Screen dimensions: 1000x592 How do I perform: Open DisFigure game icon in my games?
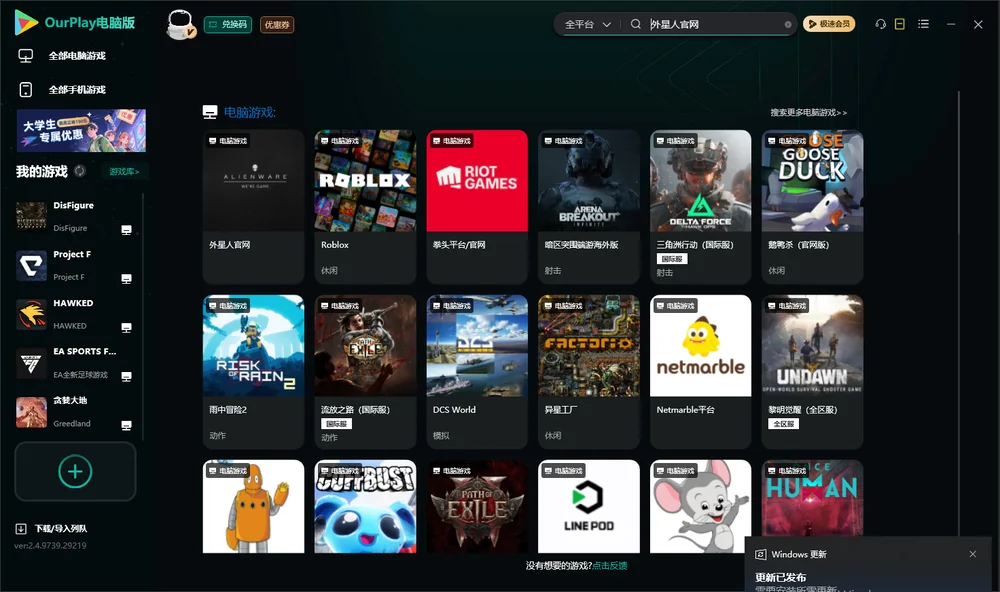pos(31,216)
